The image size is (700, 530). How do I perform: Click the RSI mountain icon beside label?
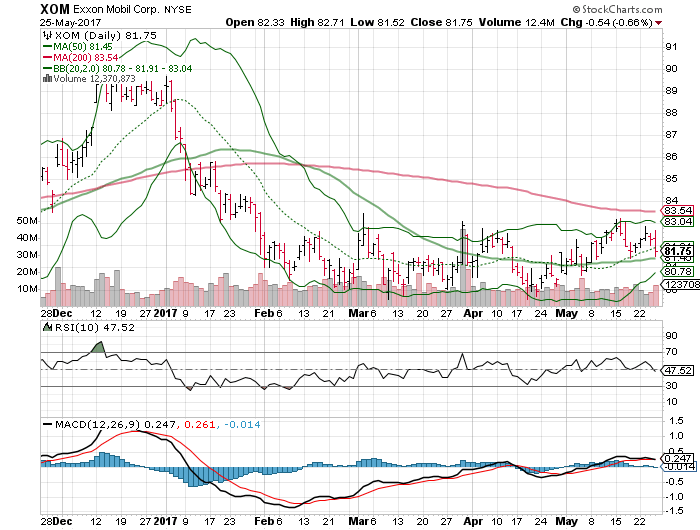47,327
